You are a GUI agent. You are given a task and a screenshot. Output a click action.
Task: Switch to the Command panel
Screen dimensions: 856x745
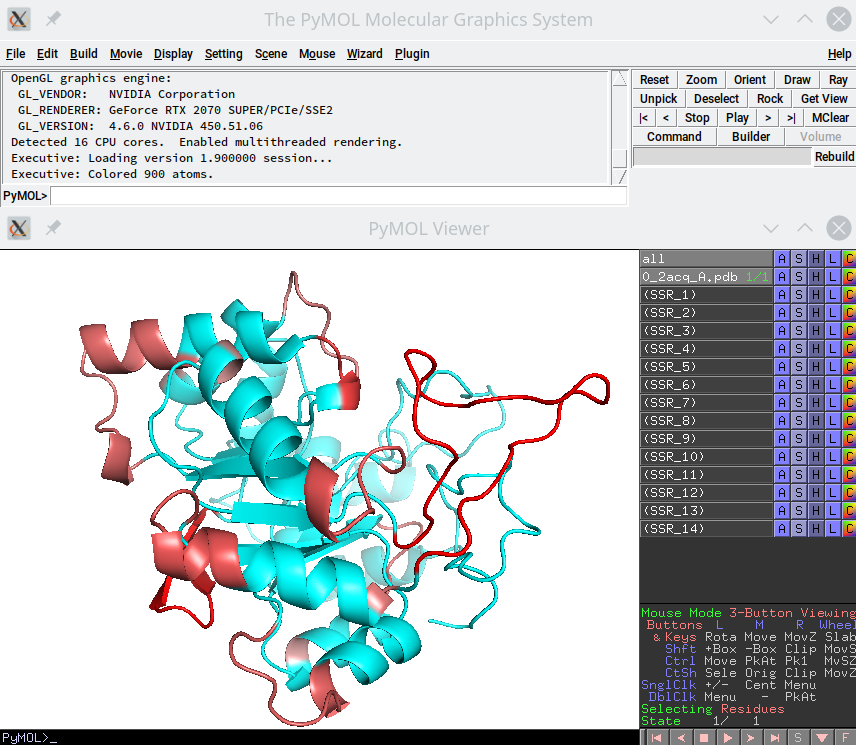[674, 136]
